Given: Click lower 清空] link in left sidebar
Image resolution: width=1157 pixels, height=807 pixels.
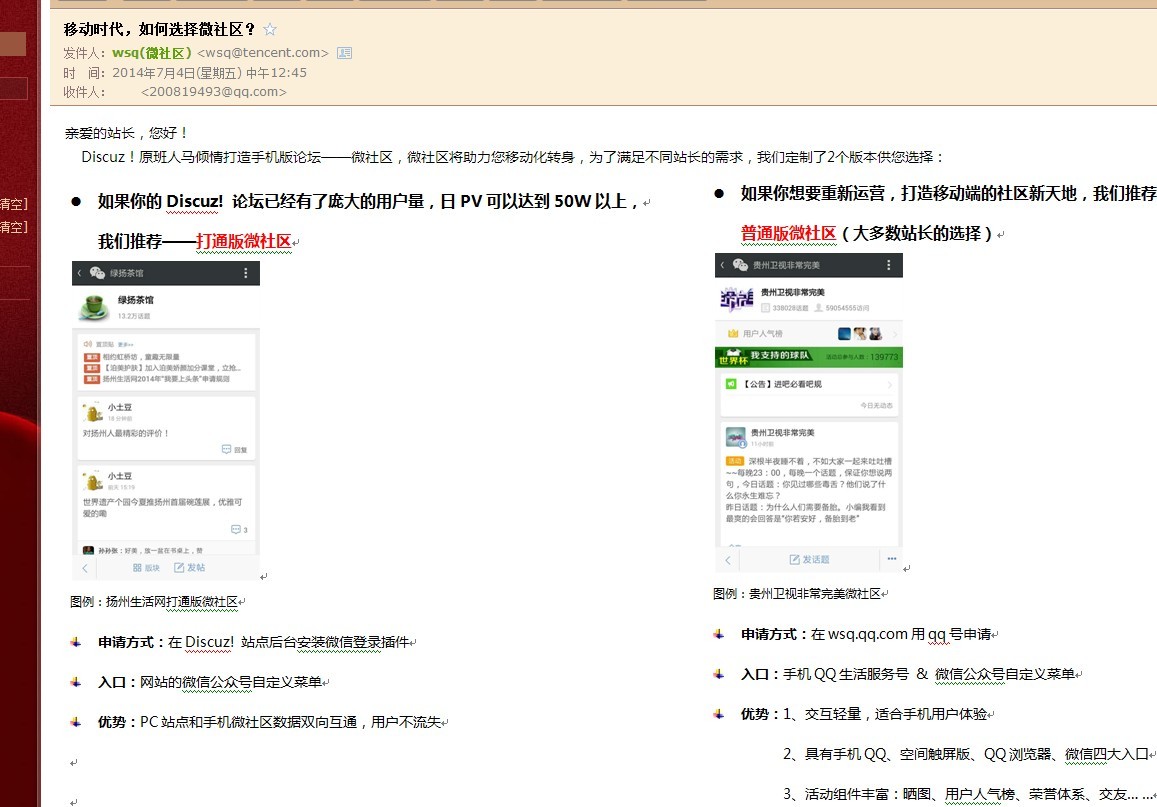Looking at the screenshot, I should (x=13, y=226).
